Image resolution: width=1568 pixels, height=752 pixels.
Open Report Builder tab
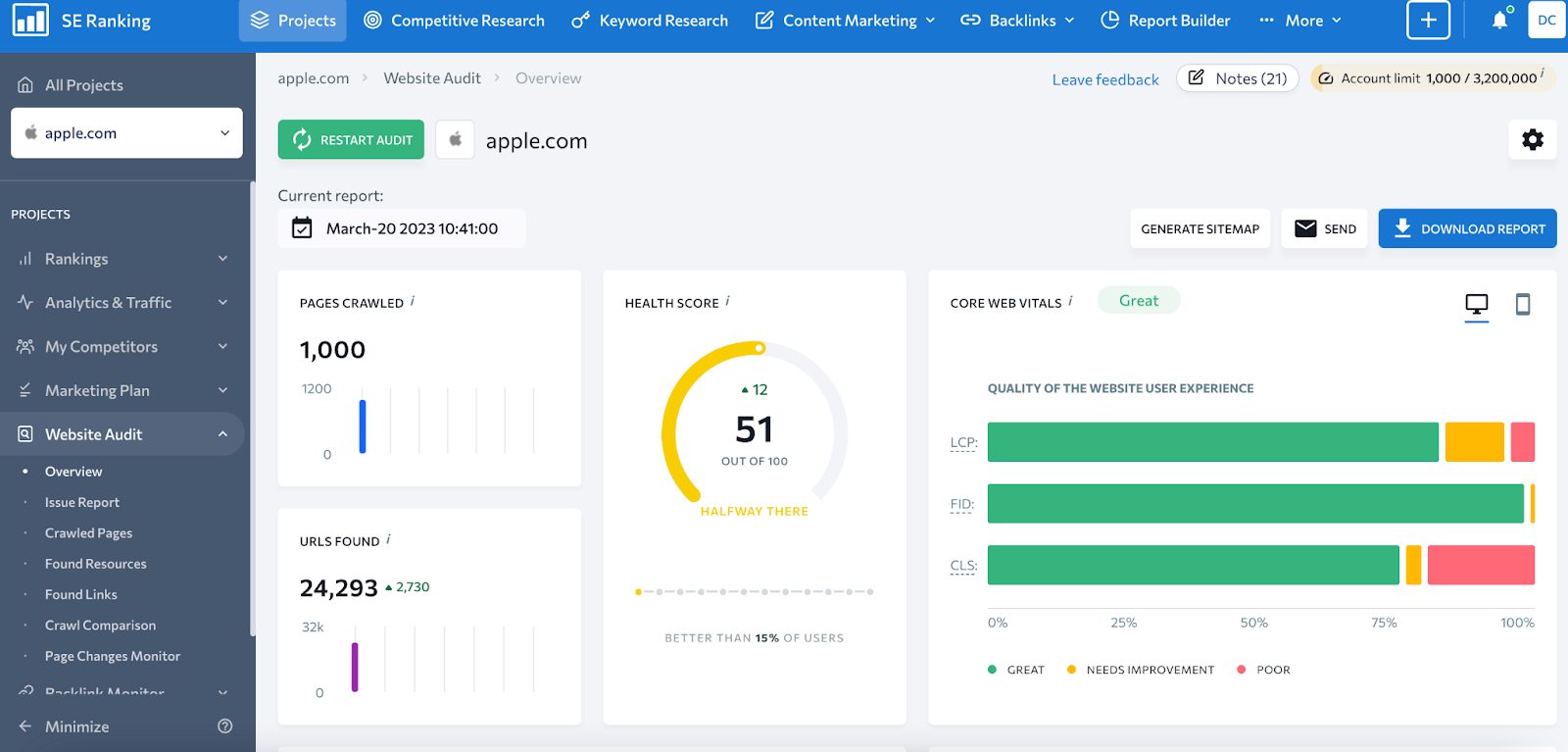[x=1165, y=21]
